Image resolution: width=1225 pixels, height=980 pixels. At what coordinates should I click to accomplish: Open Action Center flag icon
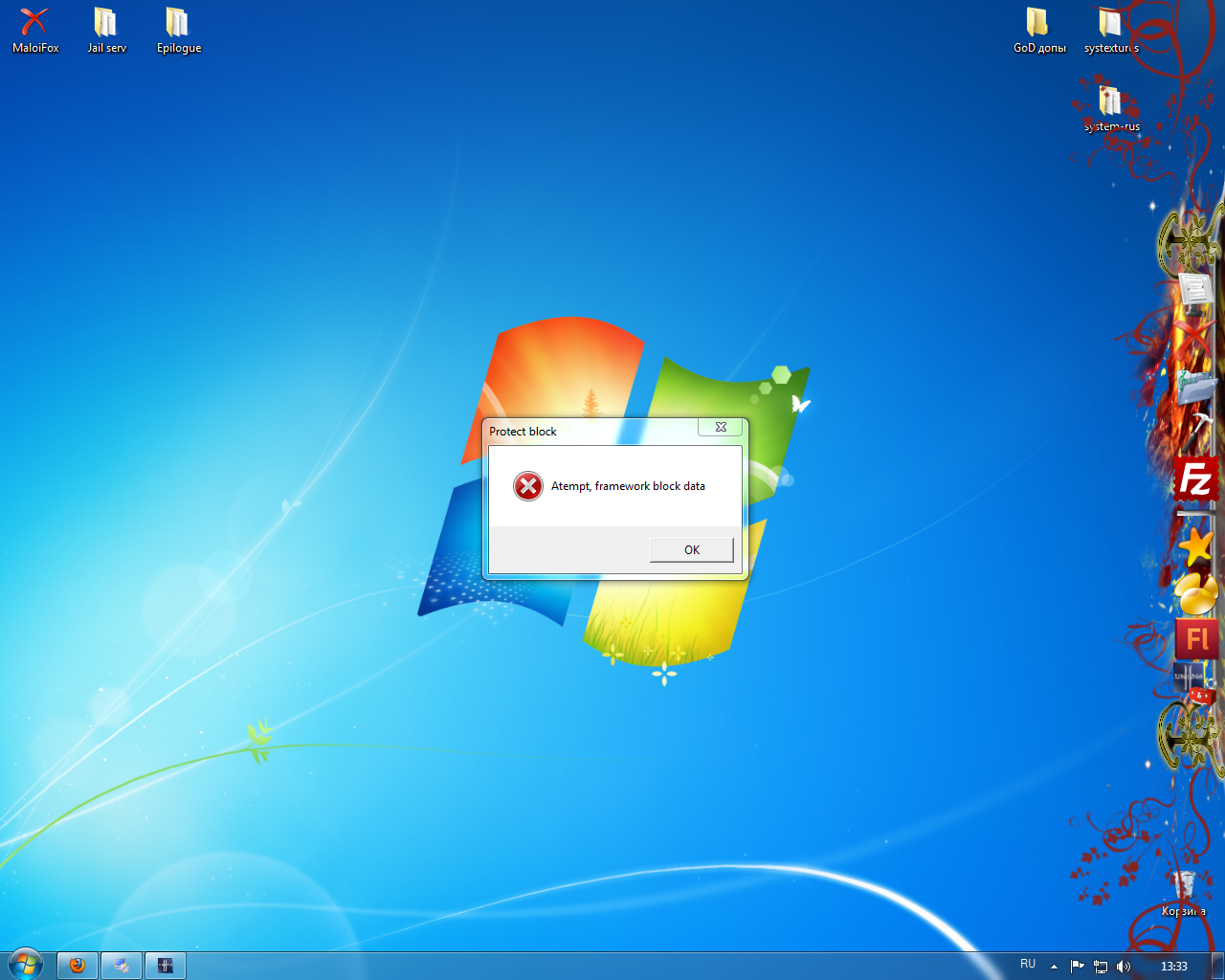(x=1077, y=967)
